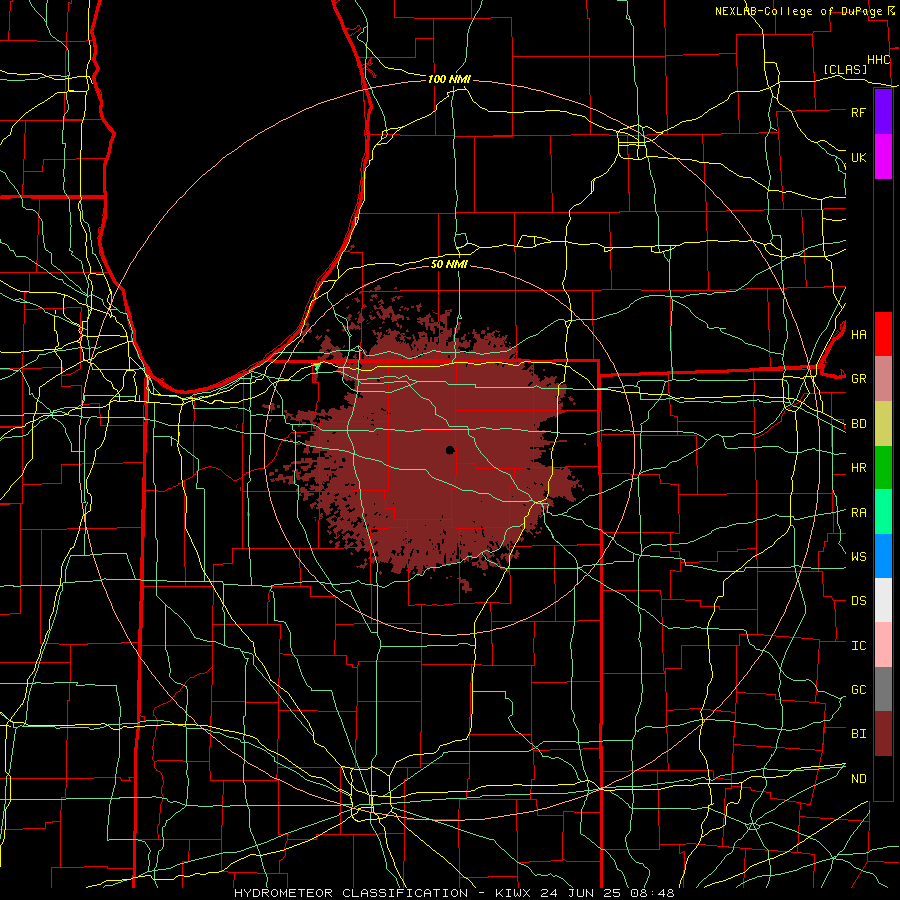The image size is (900, 900).
Task: Click the 'BI' legend label
Action: (858, 734)
